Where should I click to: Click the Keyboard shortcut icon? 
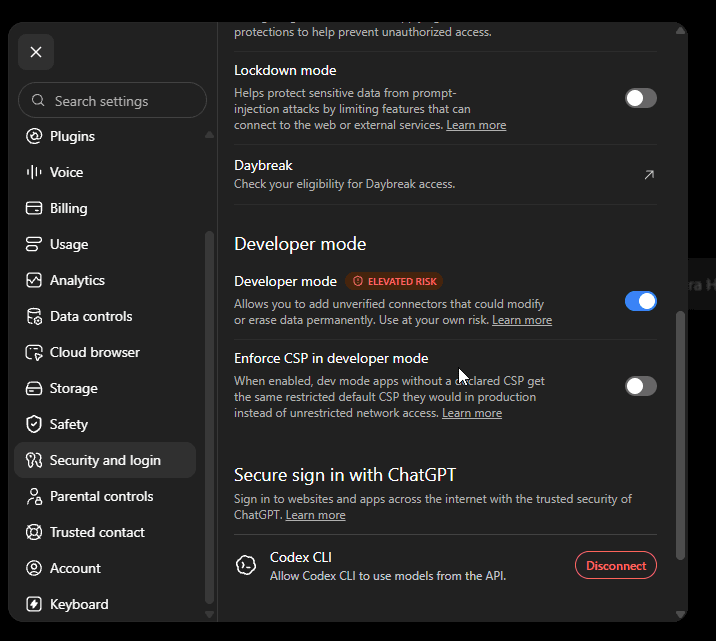click(34, 604)
